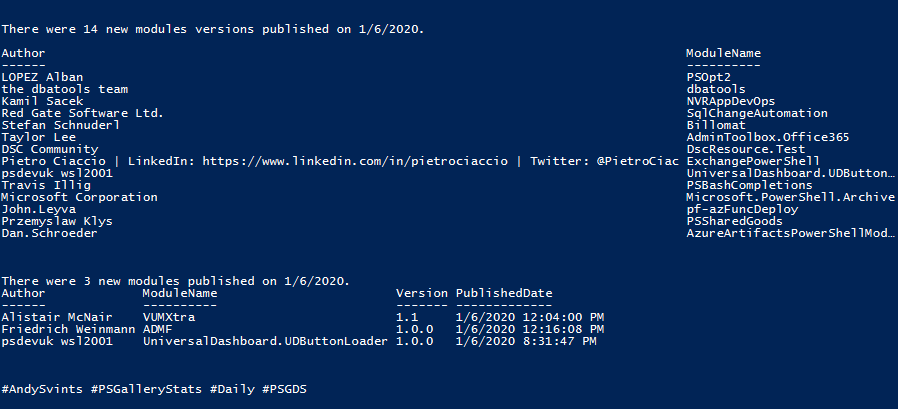
Task: Click the PSOpt2 module name
Action: 708,77
